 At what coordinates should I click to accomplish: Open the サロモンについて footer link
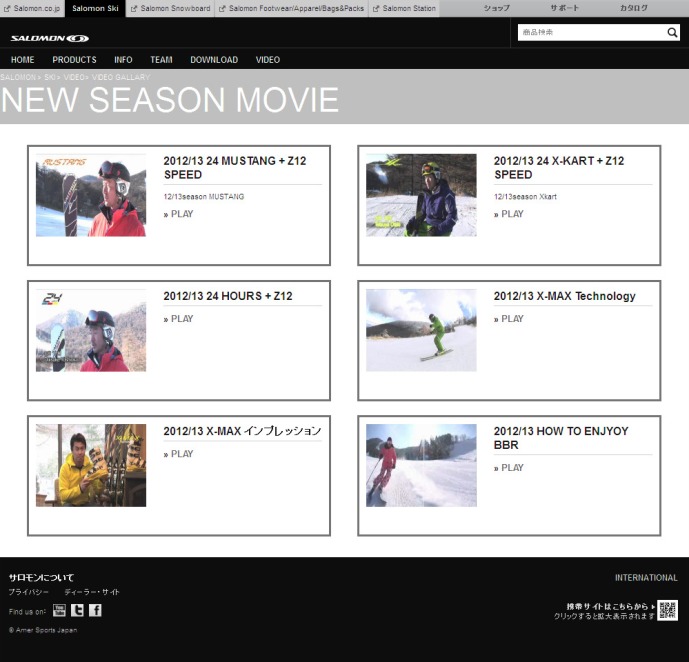(41, 578)
